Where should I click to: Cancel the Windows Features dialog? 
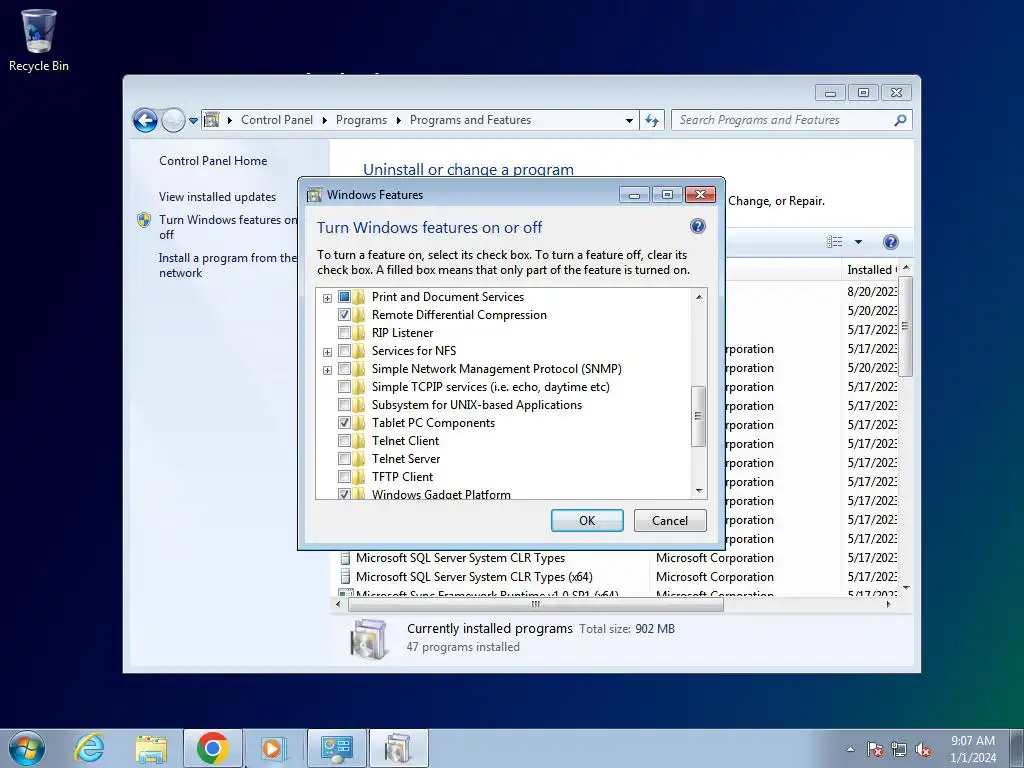[670, 520]
